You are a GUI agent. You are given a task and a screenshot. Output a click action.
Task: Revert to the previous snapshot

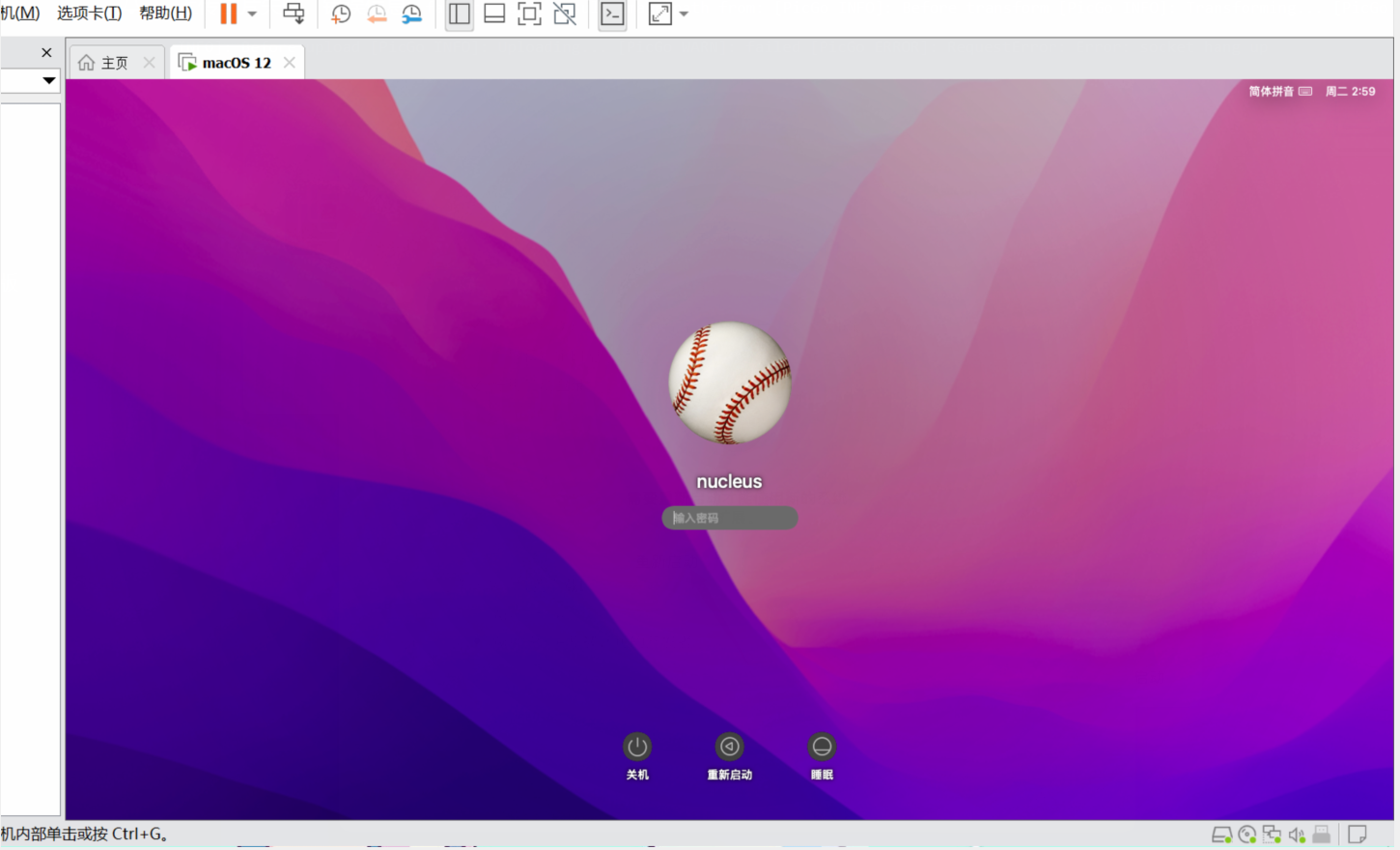coord(377,14)
